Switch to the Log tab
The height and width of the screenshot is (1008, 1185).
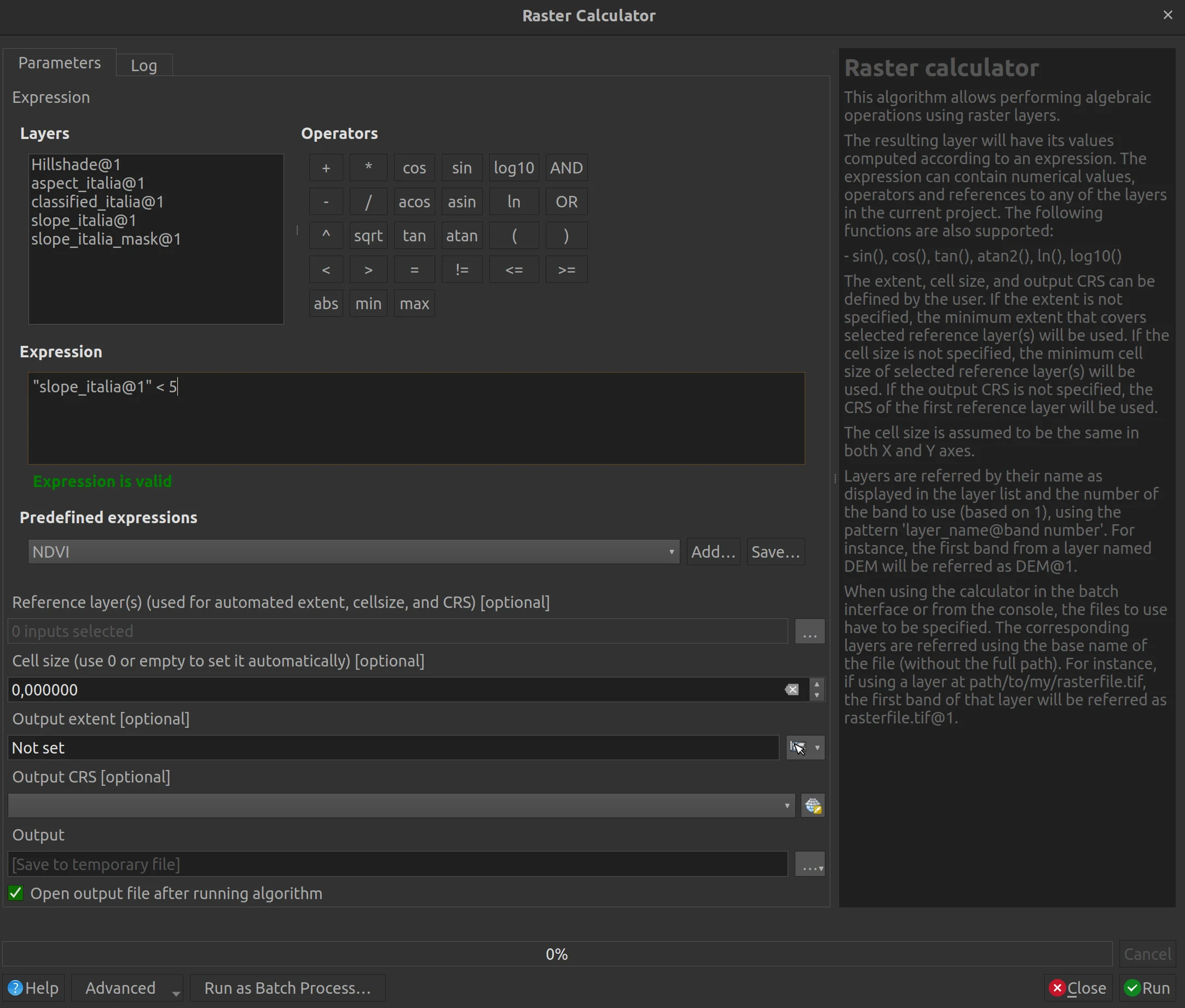[x=144, y=65]
